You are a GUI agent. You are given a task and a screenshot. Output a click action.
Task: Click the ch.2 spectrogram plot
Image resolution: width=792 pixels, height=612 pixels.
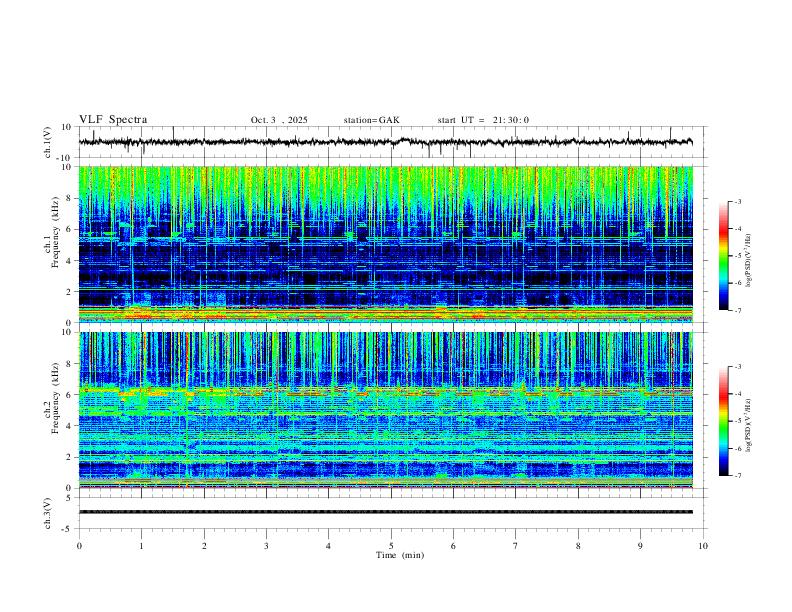click(x=385, y=410)
